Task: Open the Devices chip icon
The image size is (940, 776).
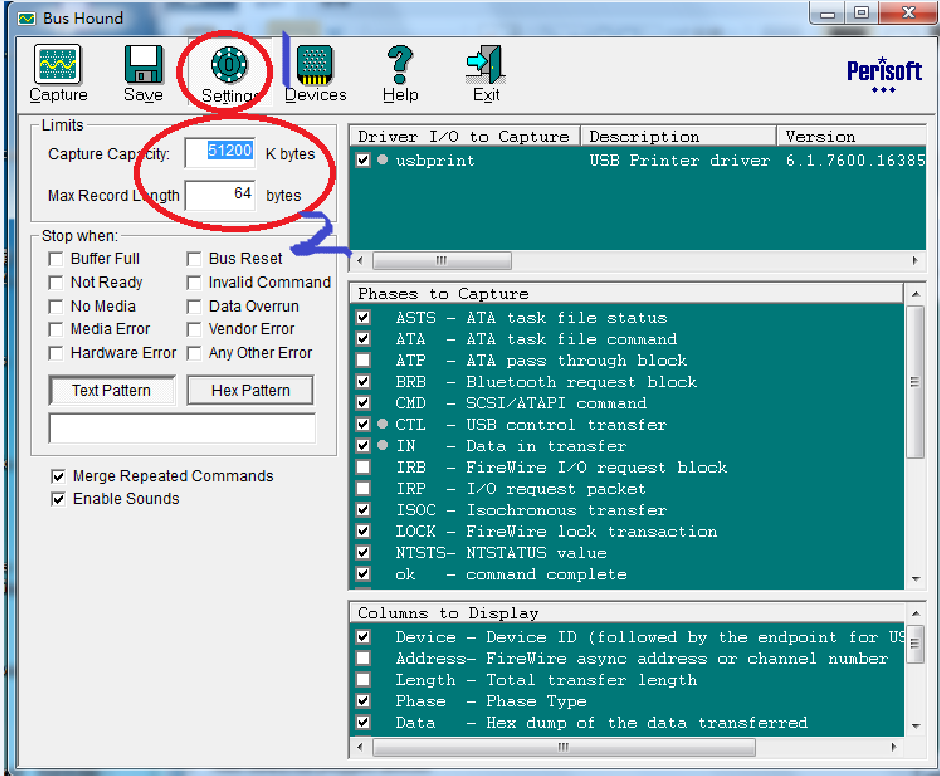Action: coord(315,73)
